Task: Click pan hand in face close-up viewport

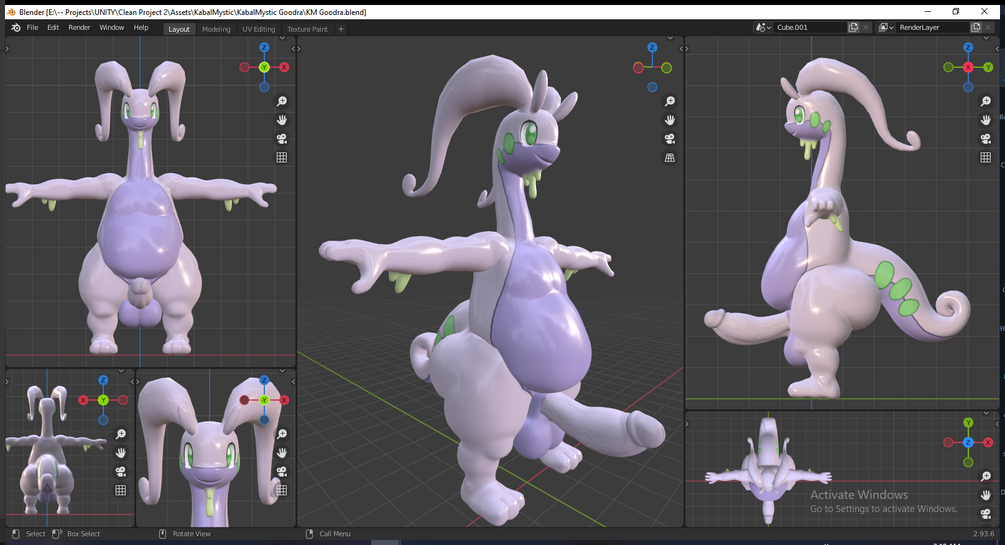Action: point(281,453)
